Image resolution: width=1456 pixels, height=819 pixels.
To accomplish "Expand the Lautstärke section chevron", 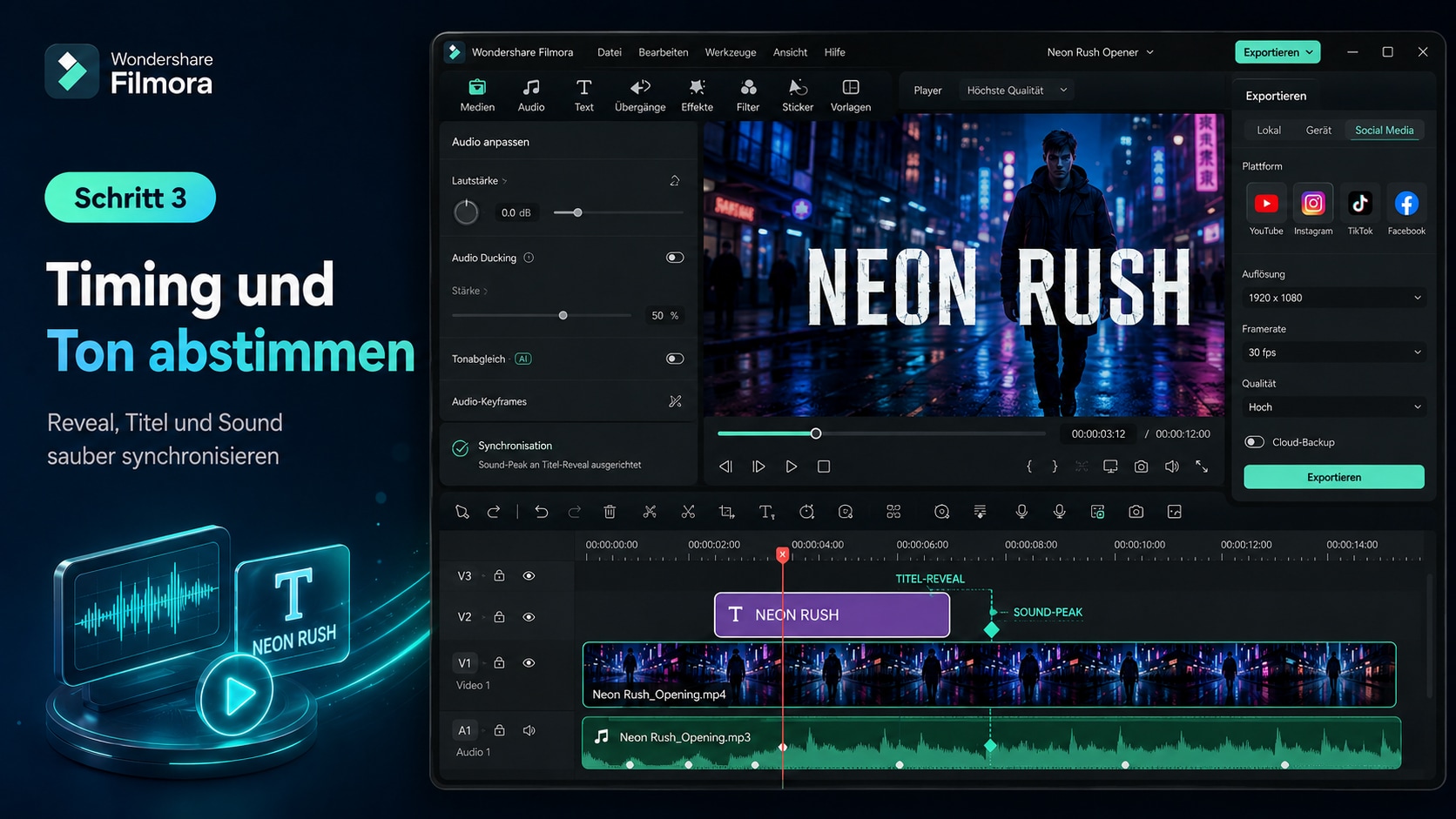I will pos(505,181).
